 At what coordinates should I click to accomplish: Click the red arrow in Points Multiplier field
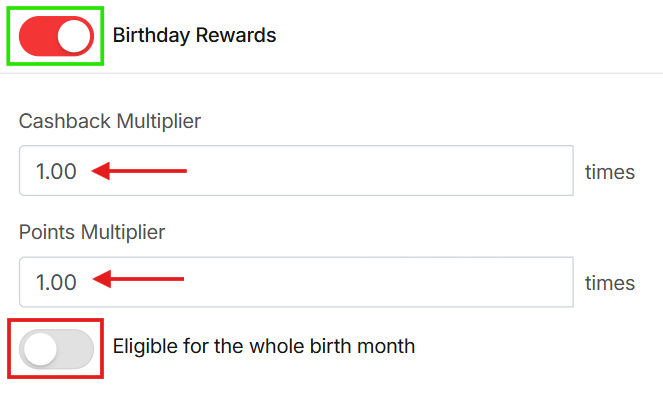pyautogui.click(x=140, y=281)
